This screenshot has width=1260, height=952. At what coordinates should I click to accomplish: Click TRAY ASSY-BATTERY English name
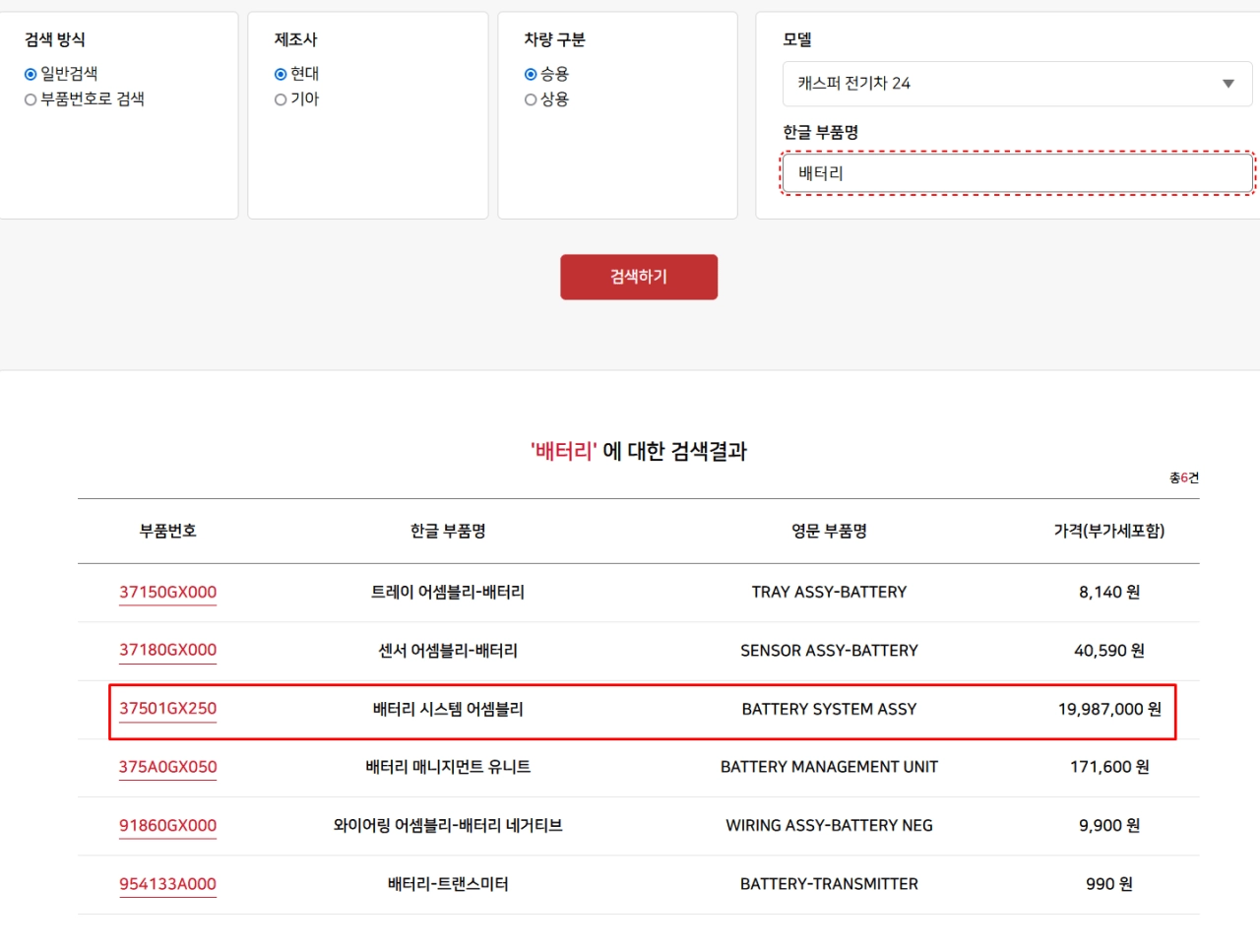829,592
